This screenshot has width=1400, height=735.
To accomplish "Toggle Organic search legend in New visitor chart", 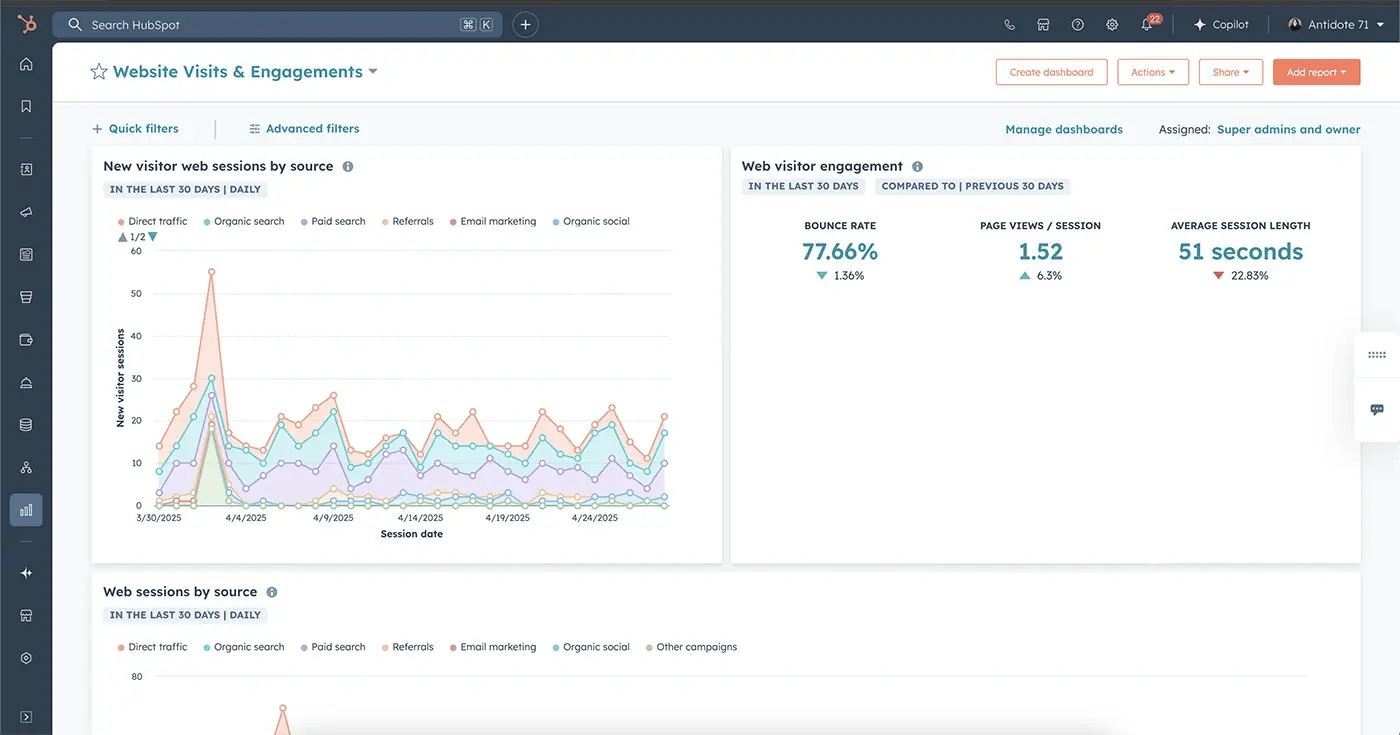I will pos(244,221).
